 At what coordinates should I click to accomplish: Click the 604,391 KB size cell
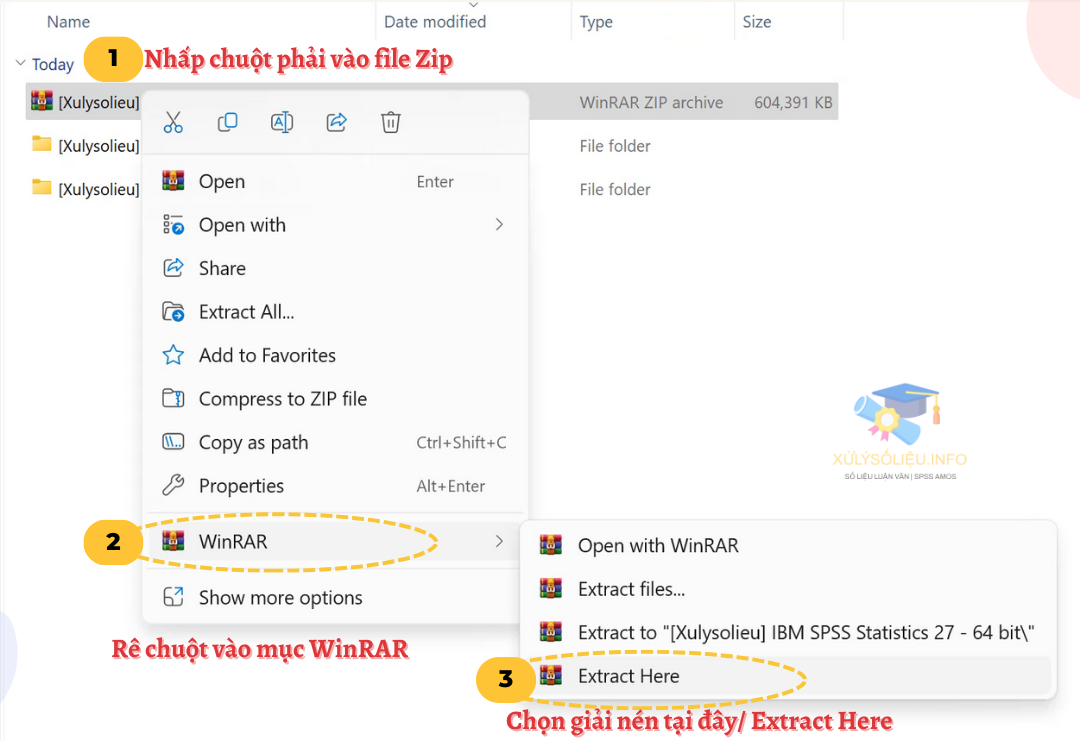click(793, 103)
